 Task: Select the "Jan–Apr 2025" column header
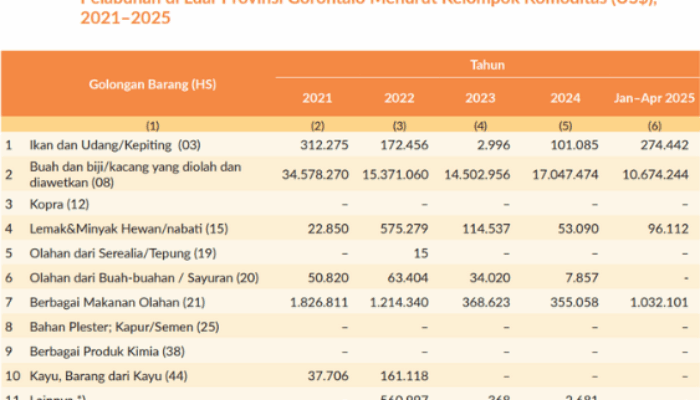click(x=654, y=98)
